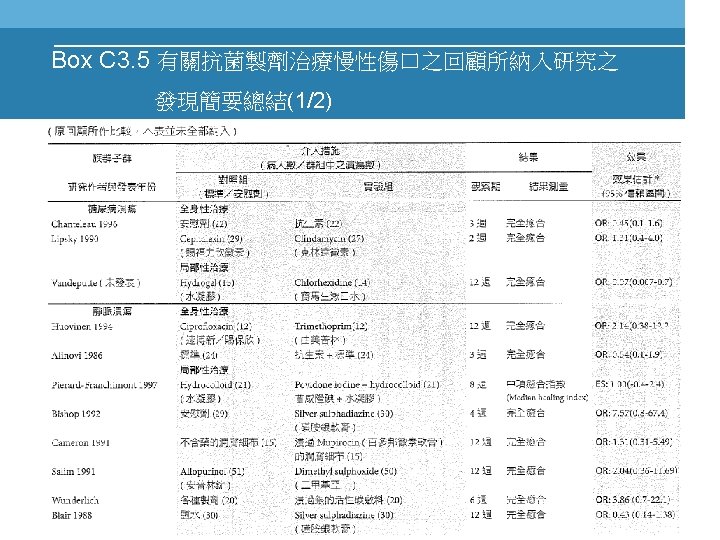Select author cell 'Alinovi 1986'
Screen dimensions: 720x540
pyautogui.click(x=77, y=355)
